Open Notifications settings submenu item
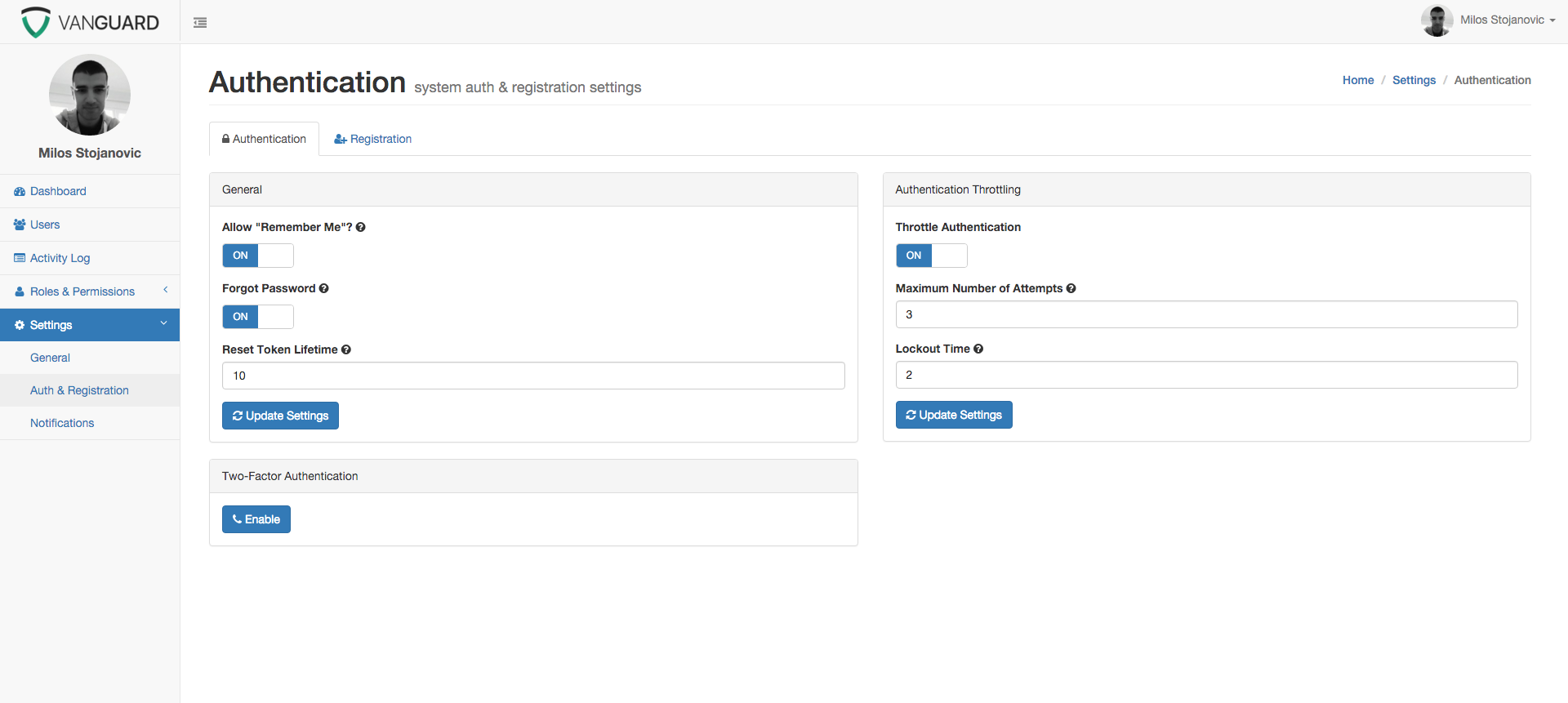Viewport: 1568px width, 703px height. pyautogui.click(x=90, y=423)
